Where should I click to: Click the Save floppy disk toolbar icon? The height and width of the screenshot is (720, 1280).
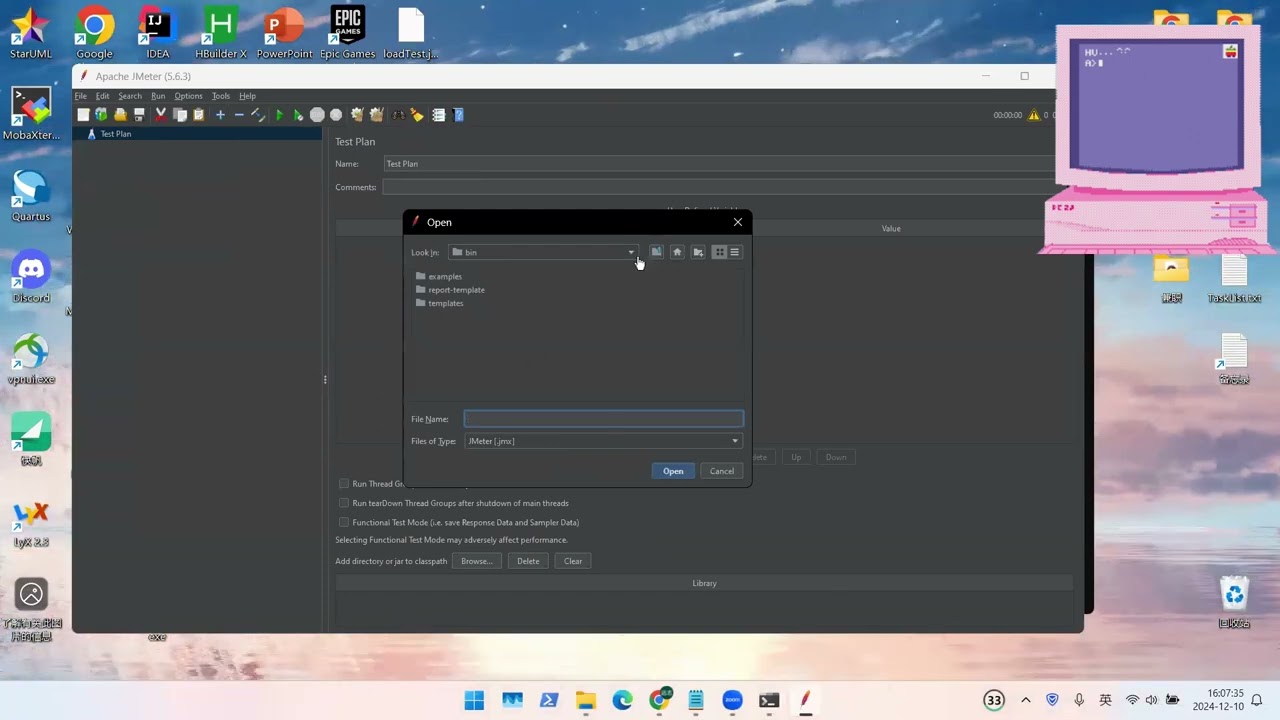point(139,115)
